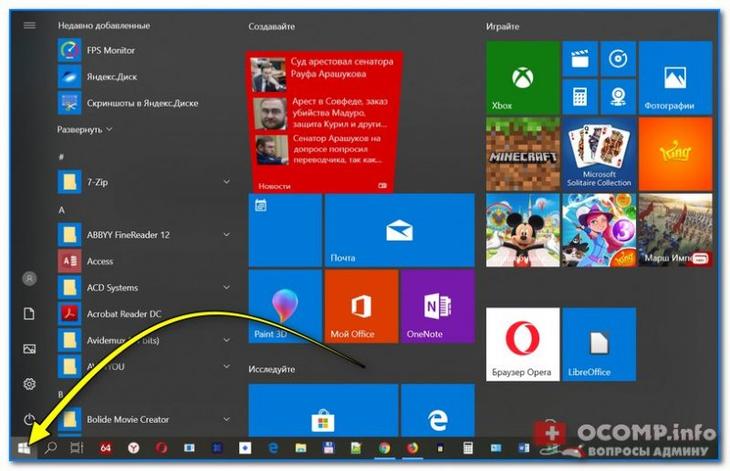Open the Microsoft Edge tile

pyautogui.click(x=438, y=410)
